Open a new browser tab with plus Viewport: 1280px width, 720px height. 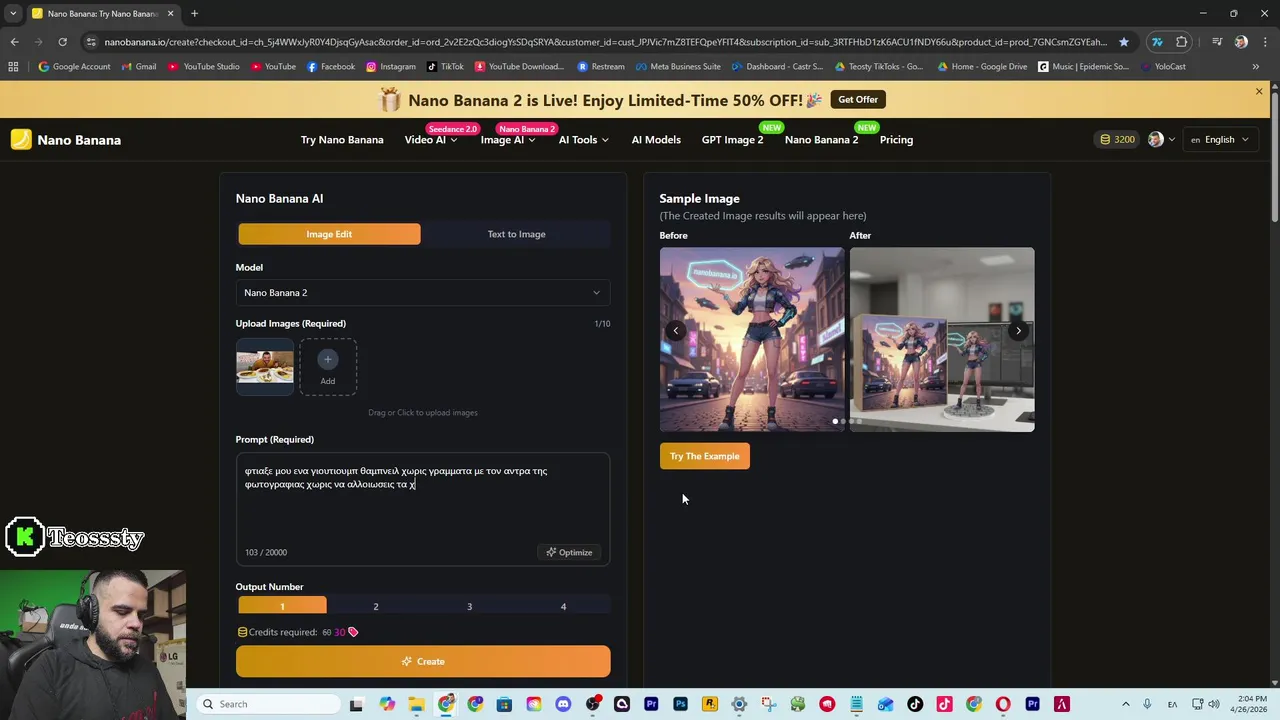point(194,14)
